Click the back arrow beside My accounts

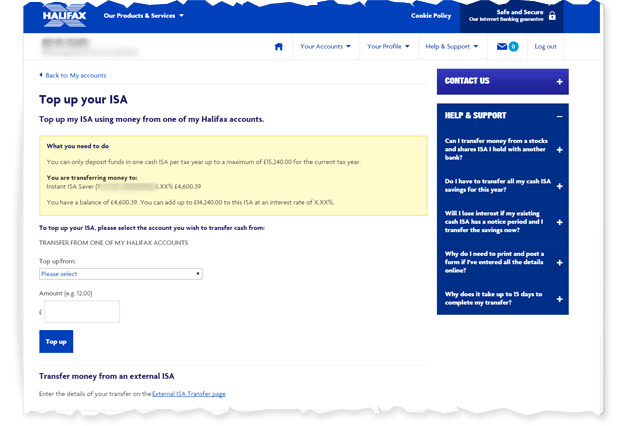[x=41, y=75]
